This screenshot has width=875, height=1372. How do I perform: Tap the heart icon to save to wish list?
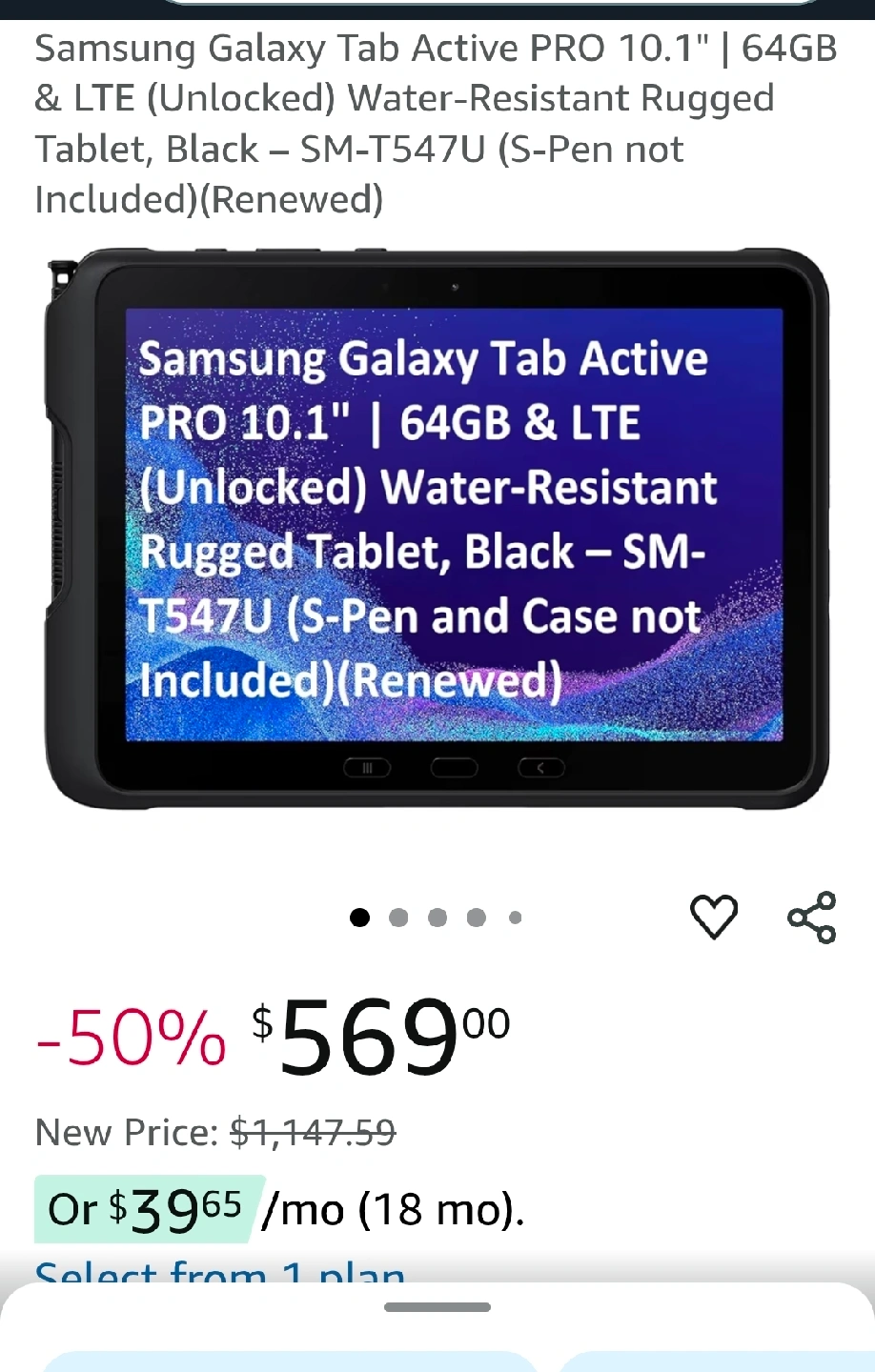714,918
